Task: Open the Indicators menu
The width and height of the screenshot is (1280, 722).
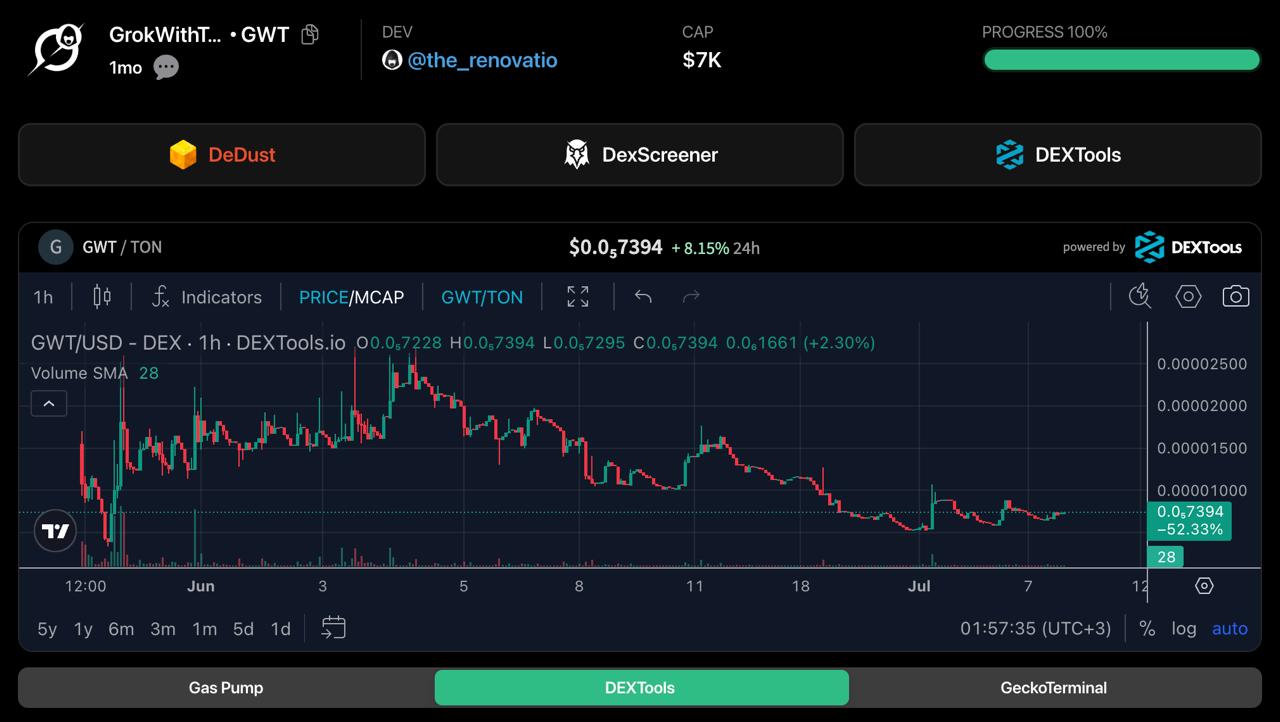Action: coord(207,297)
